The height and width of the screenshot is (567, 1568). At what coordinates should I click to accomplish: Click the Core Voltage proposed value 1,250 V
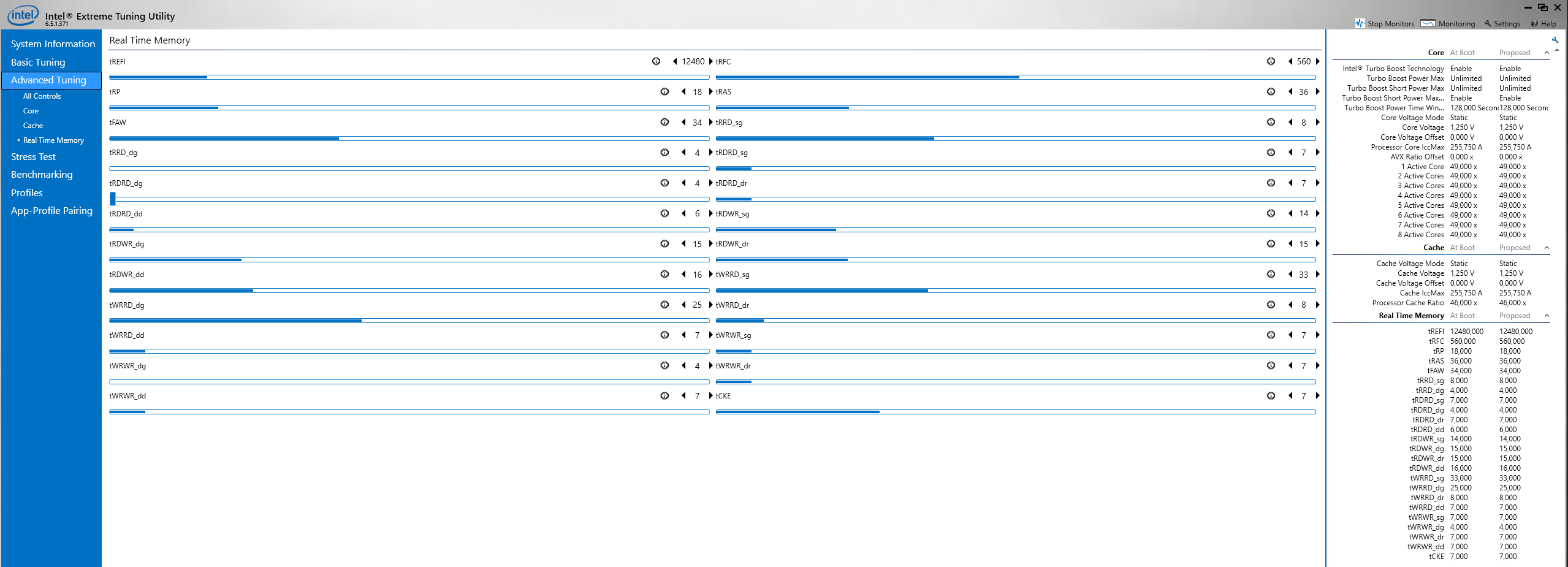[x=1511, y=127]
